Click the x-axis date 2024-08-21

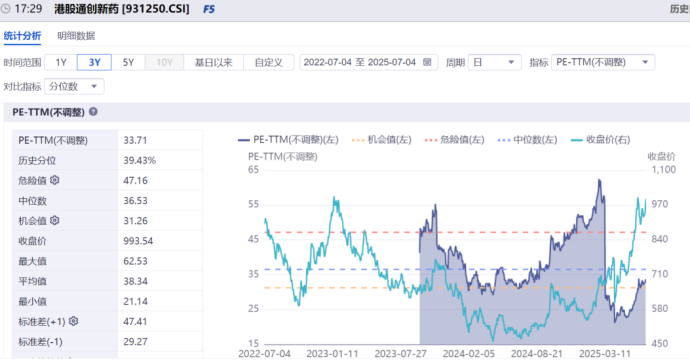point(537,354)
